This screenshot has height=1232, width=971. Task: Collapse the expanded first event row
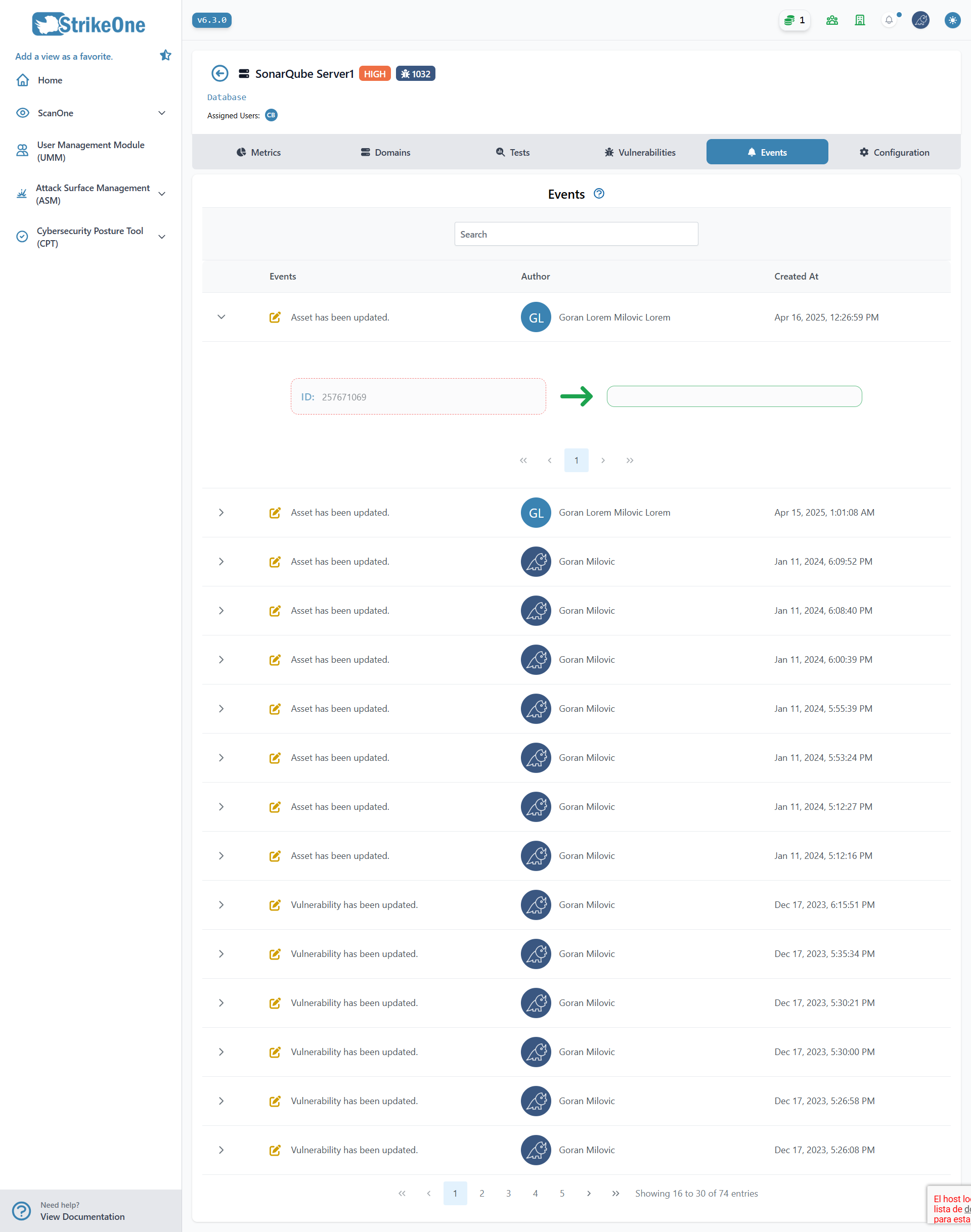(x=221, y=317)
